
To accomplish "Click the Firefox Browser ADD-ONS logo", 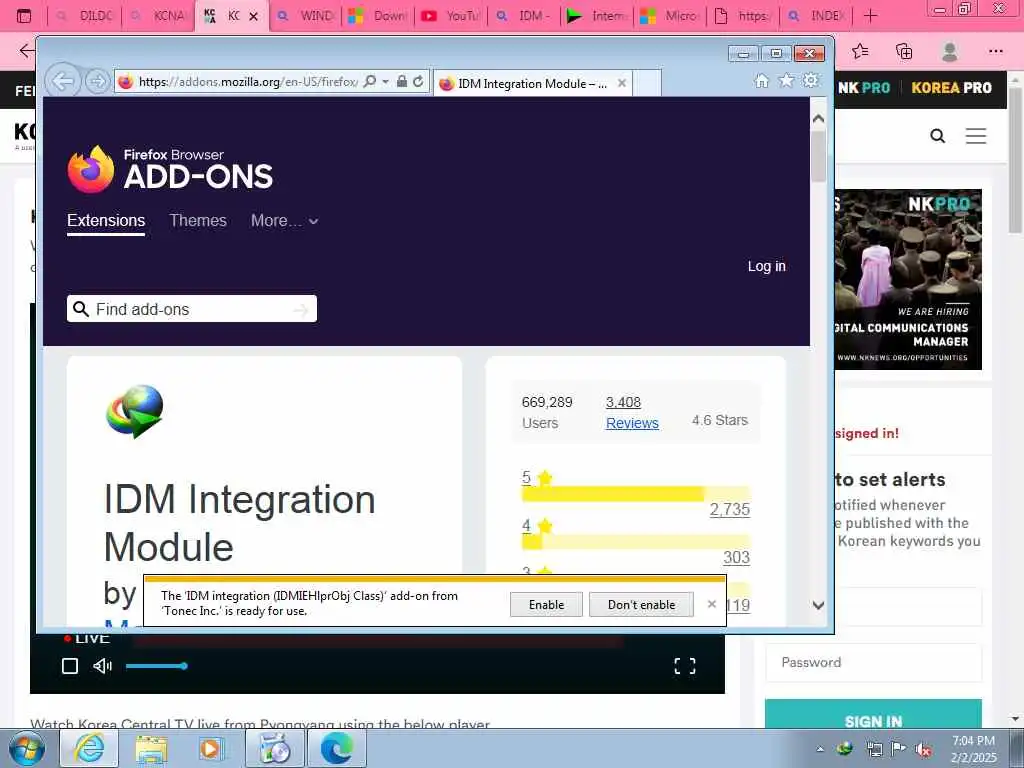I will pyautogui.click(x=170, y=169).
